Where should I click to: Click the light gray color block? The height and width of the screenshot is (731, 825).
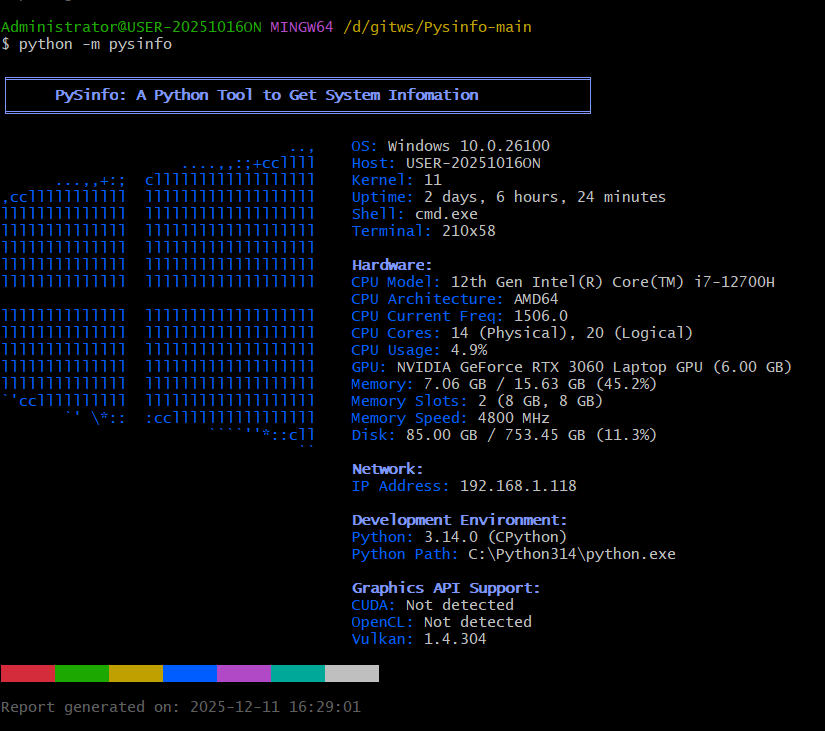tap(352, 673)
